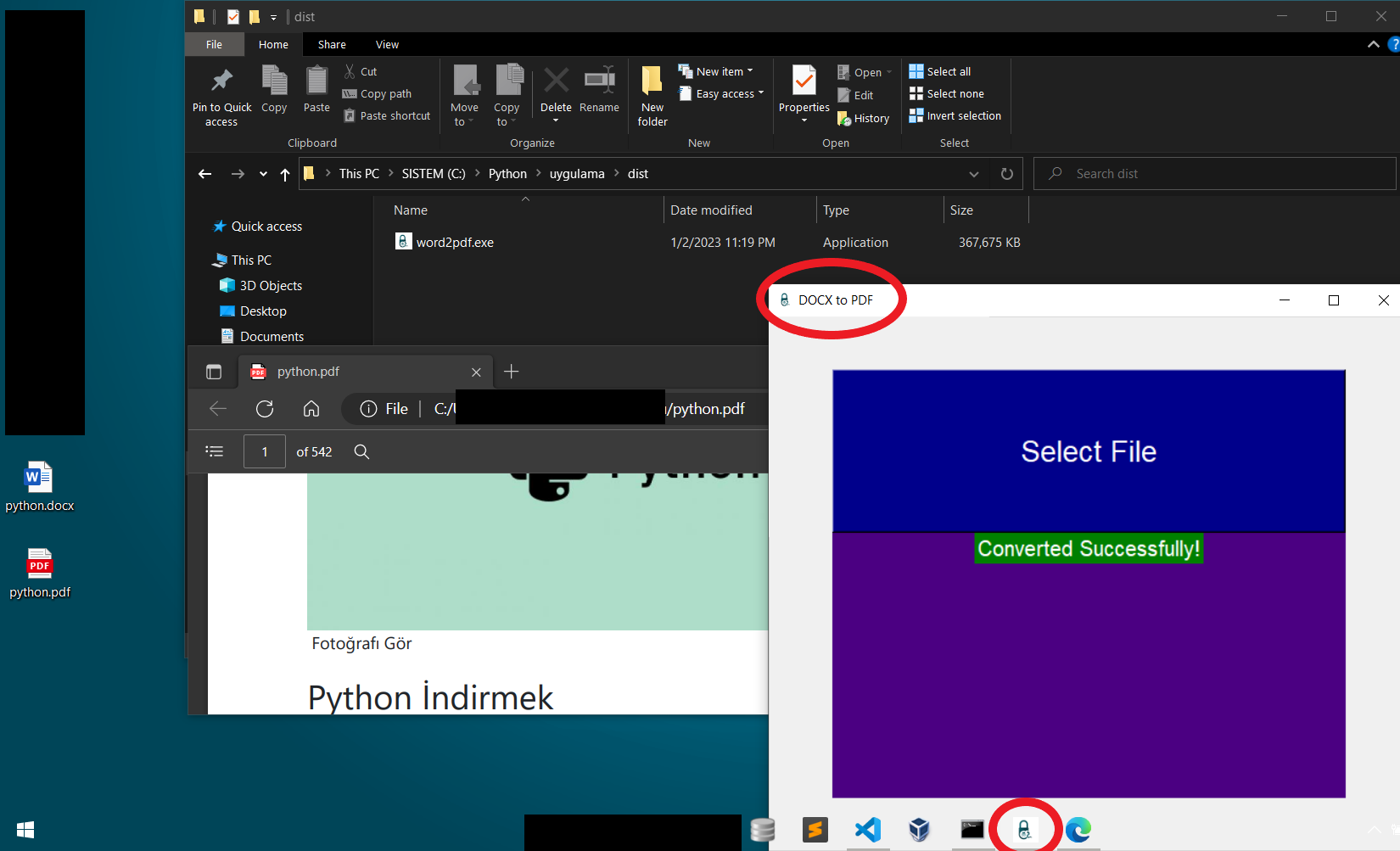Viewport: 1400px width, 851px height.
Task: Click the Properties icon in the ribbon
Action: [804, 82]
